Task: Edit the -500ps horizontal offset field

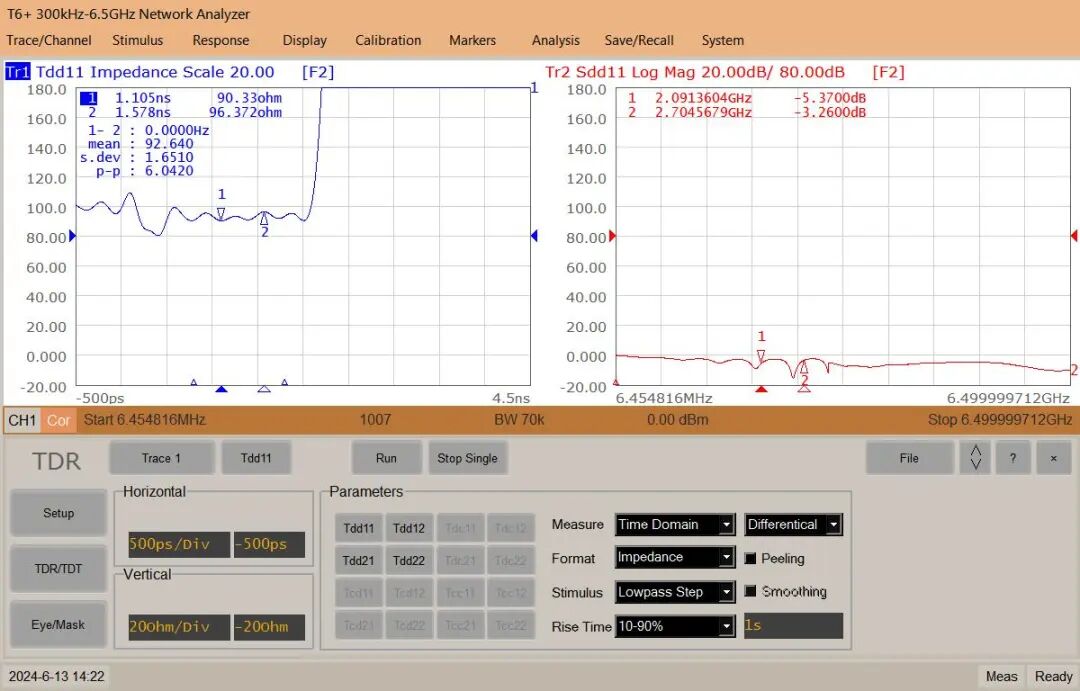Action: coord(269,544)
